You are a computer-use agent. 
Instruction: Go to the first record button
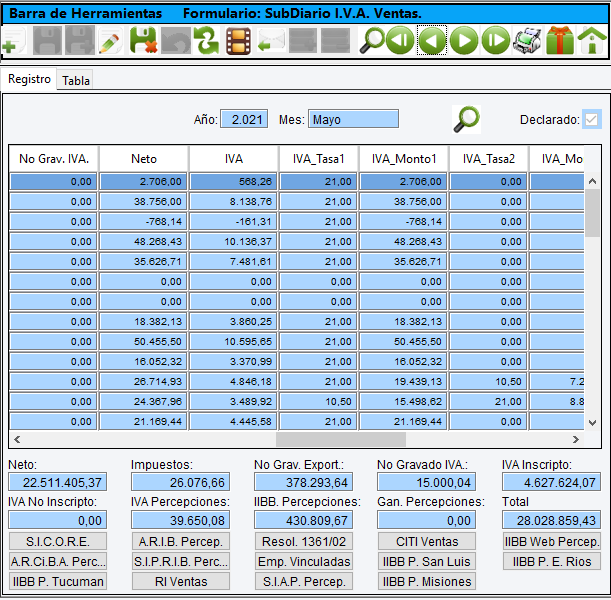(x=400, y=40)
